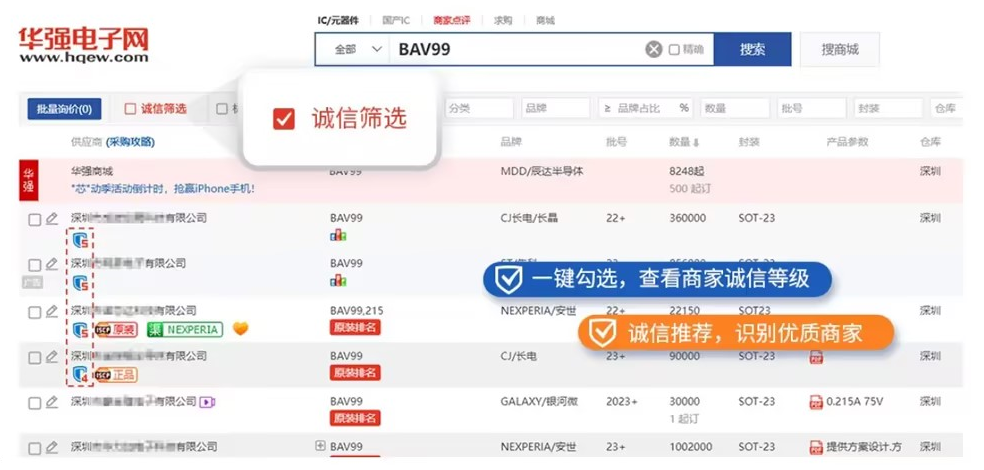Click the pencil icon in the GALAXY/银河微 row

[x=52, y=402]
